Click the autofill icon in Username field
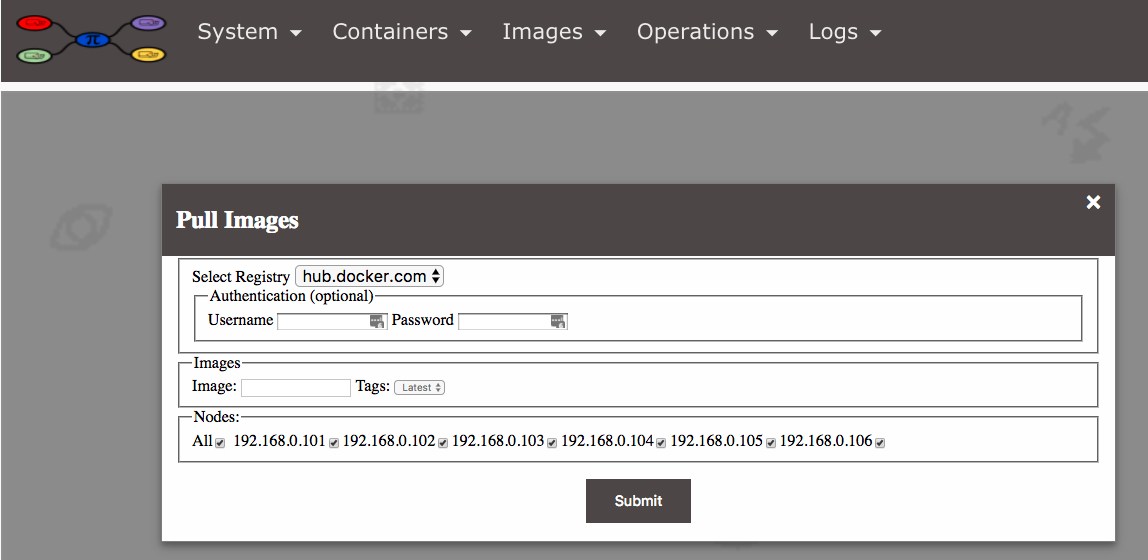 [376, 321]
